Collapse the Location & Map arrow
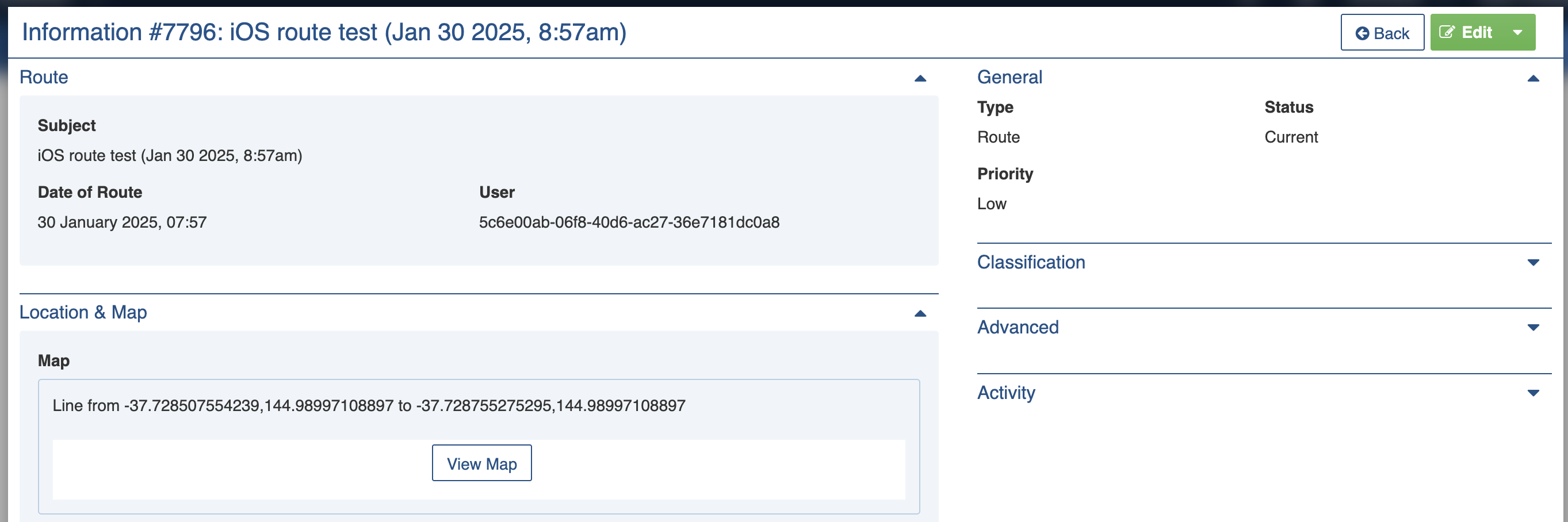The width and height of the screenshot is (1568, 522). pos(920,314)
